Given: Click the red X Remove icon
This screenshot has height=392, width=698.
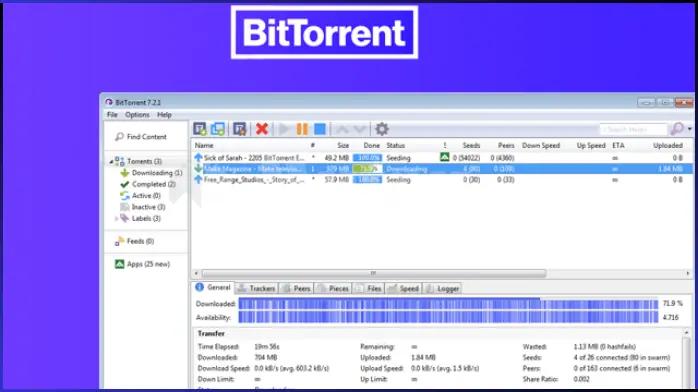Looking at the screenshot, I should pyautogui.click(x=262, y=129).
